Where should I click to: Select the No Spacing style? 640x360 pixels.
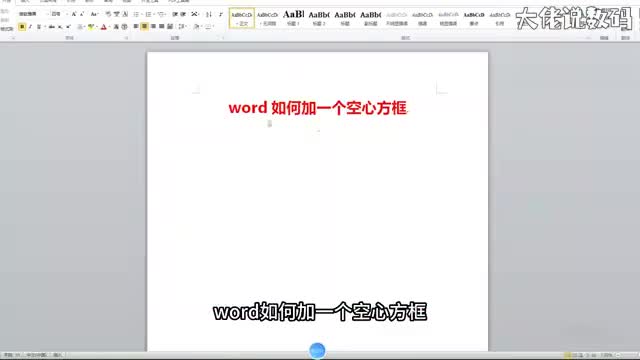click(x=267, y=18)
